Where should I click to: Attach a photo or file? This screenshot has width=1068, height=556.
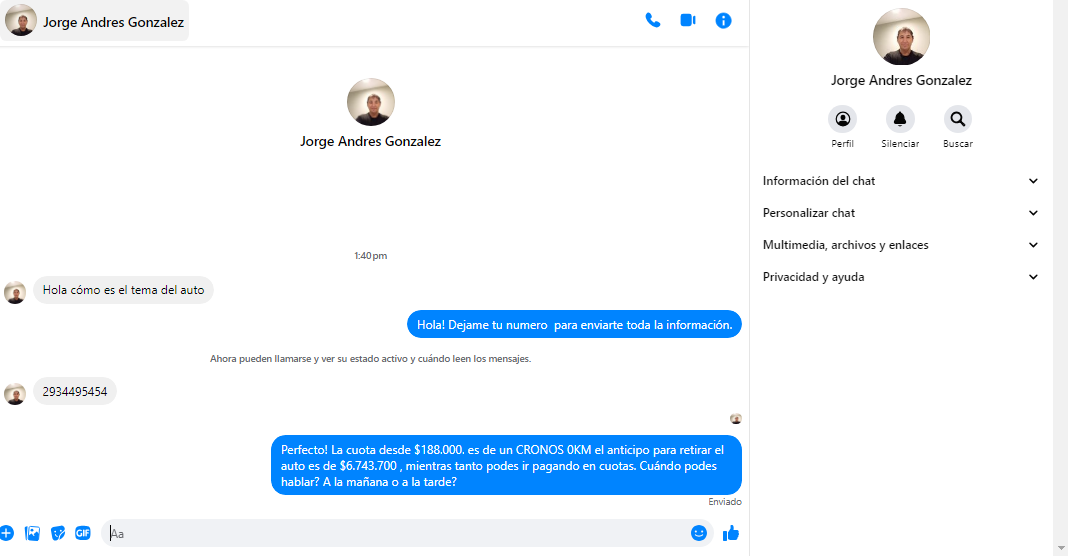[x=33, y=533]
